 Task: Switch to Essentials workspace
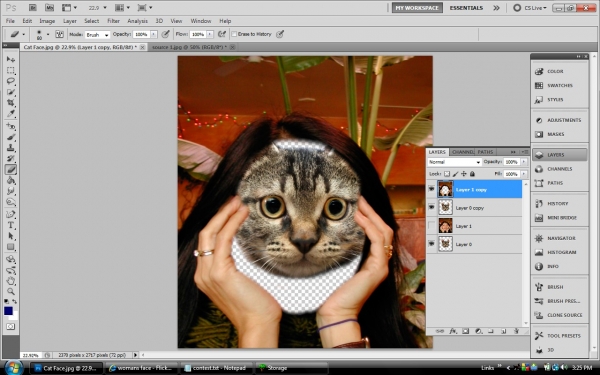pyautogui.click(x=466, y=8)
